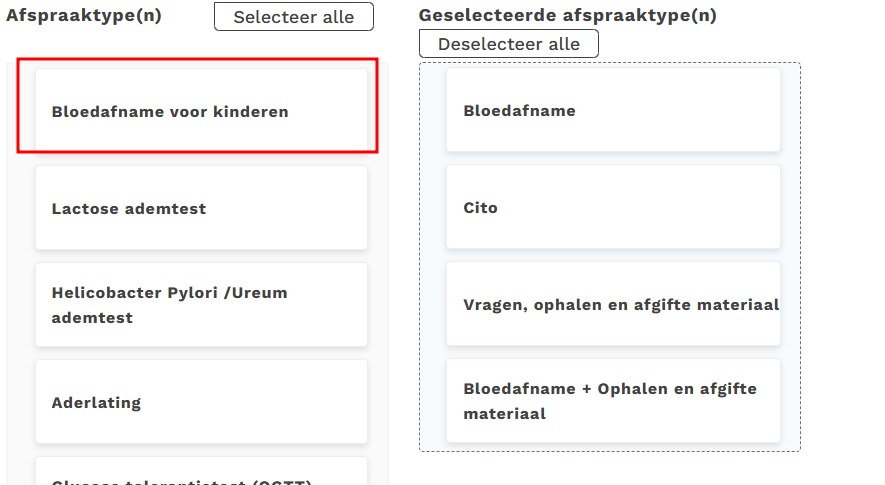Click the Afspraaktype(n) heading
This screenshot has height=485, width=885.
point(84,16)
